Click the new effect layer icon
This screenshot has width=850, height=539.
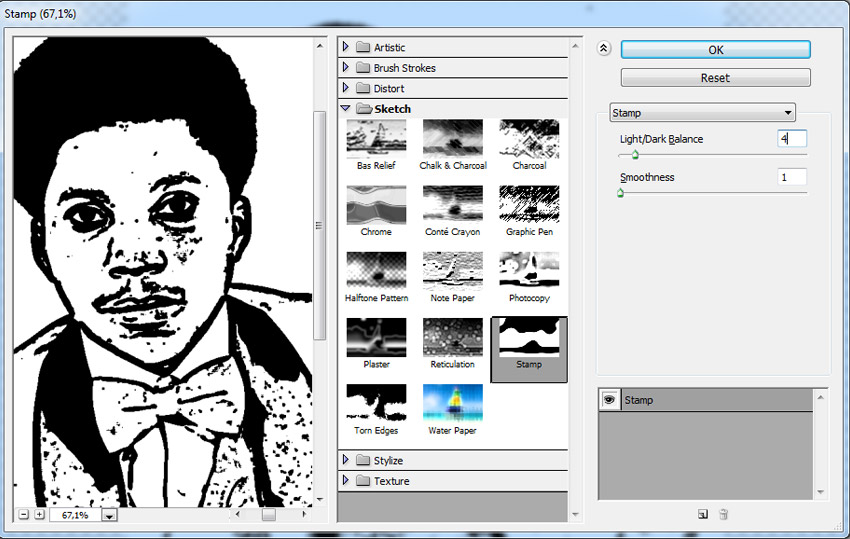pyautogui.click(x=703, y=514)
